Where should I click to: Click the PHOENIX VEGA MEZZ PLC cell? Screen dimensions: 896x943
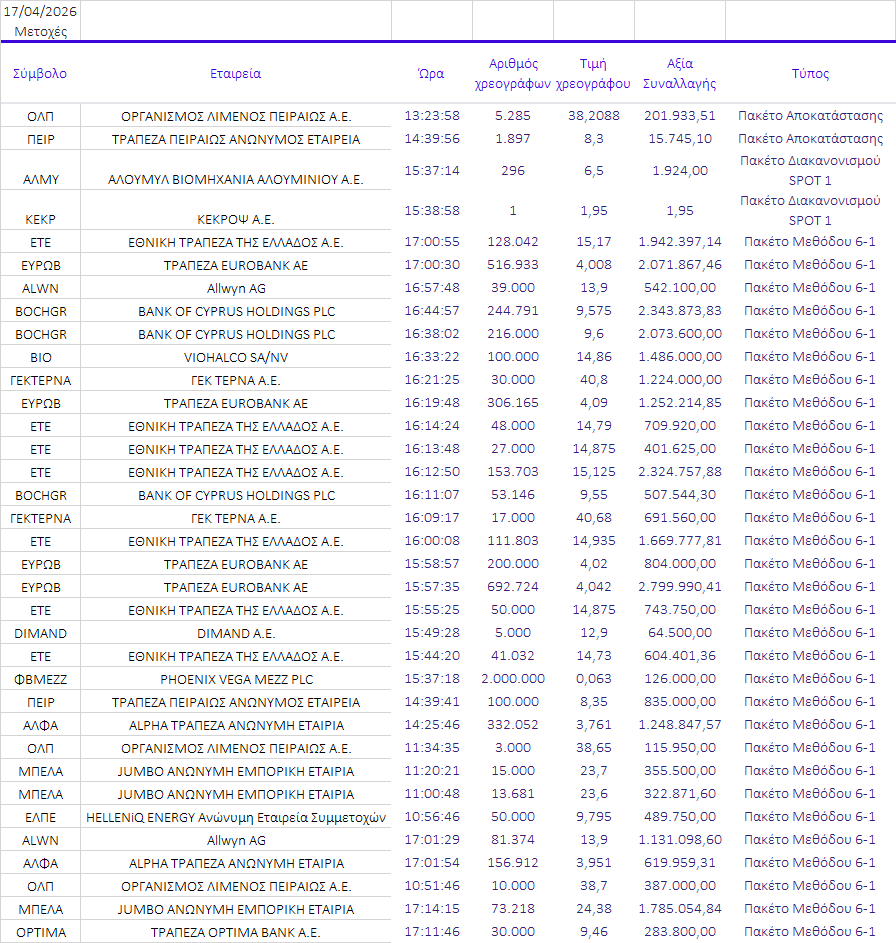click(x=236, y=680)
